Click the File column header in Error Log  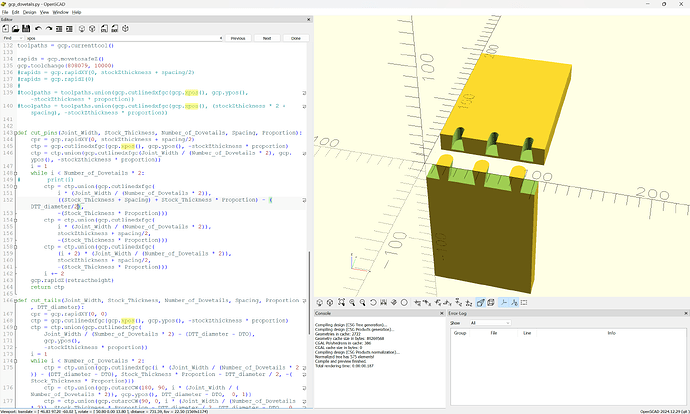click(494, 333)
